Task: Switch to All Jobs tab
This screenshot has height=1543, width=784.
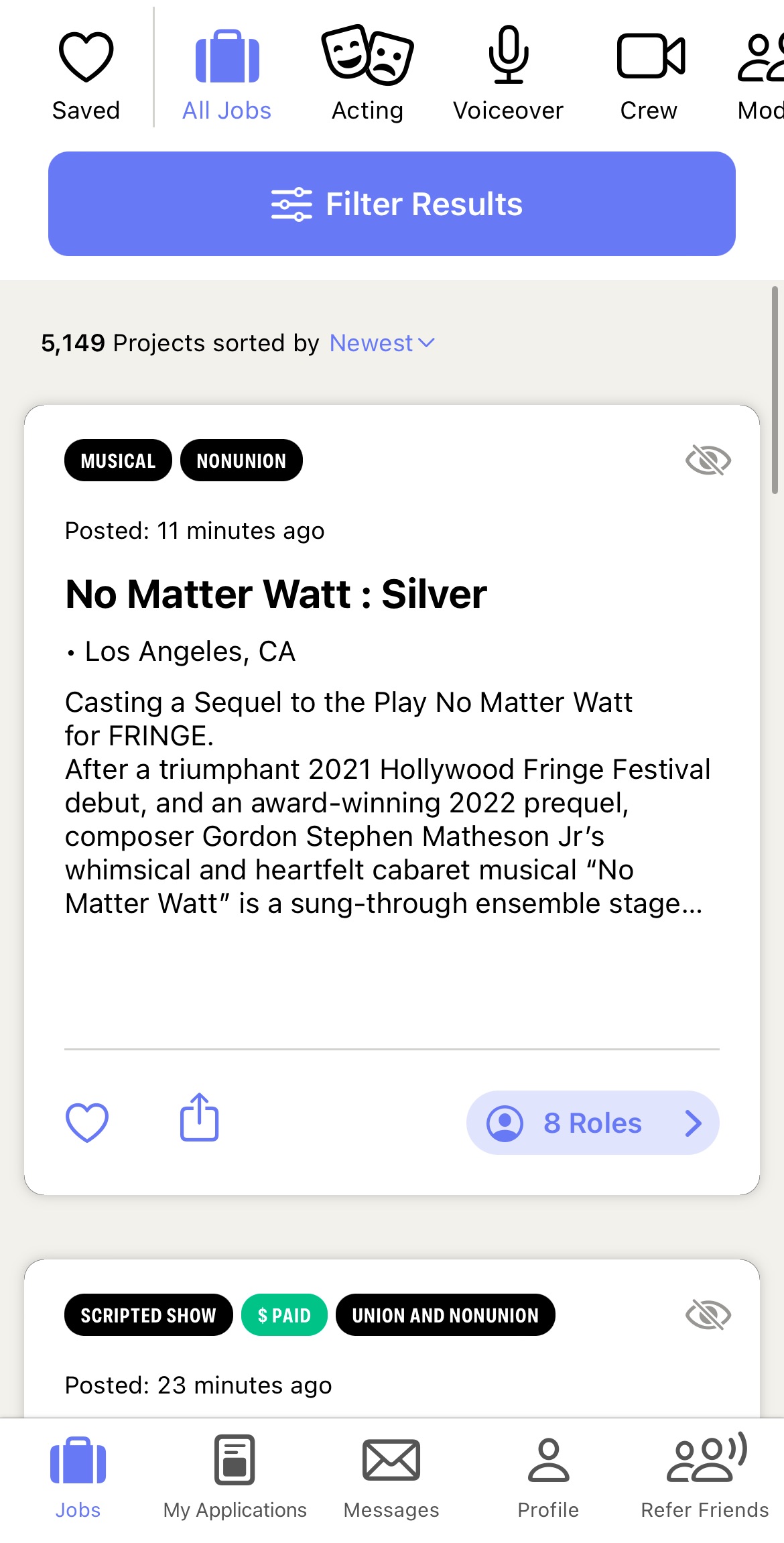Action: [226, 74]
